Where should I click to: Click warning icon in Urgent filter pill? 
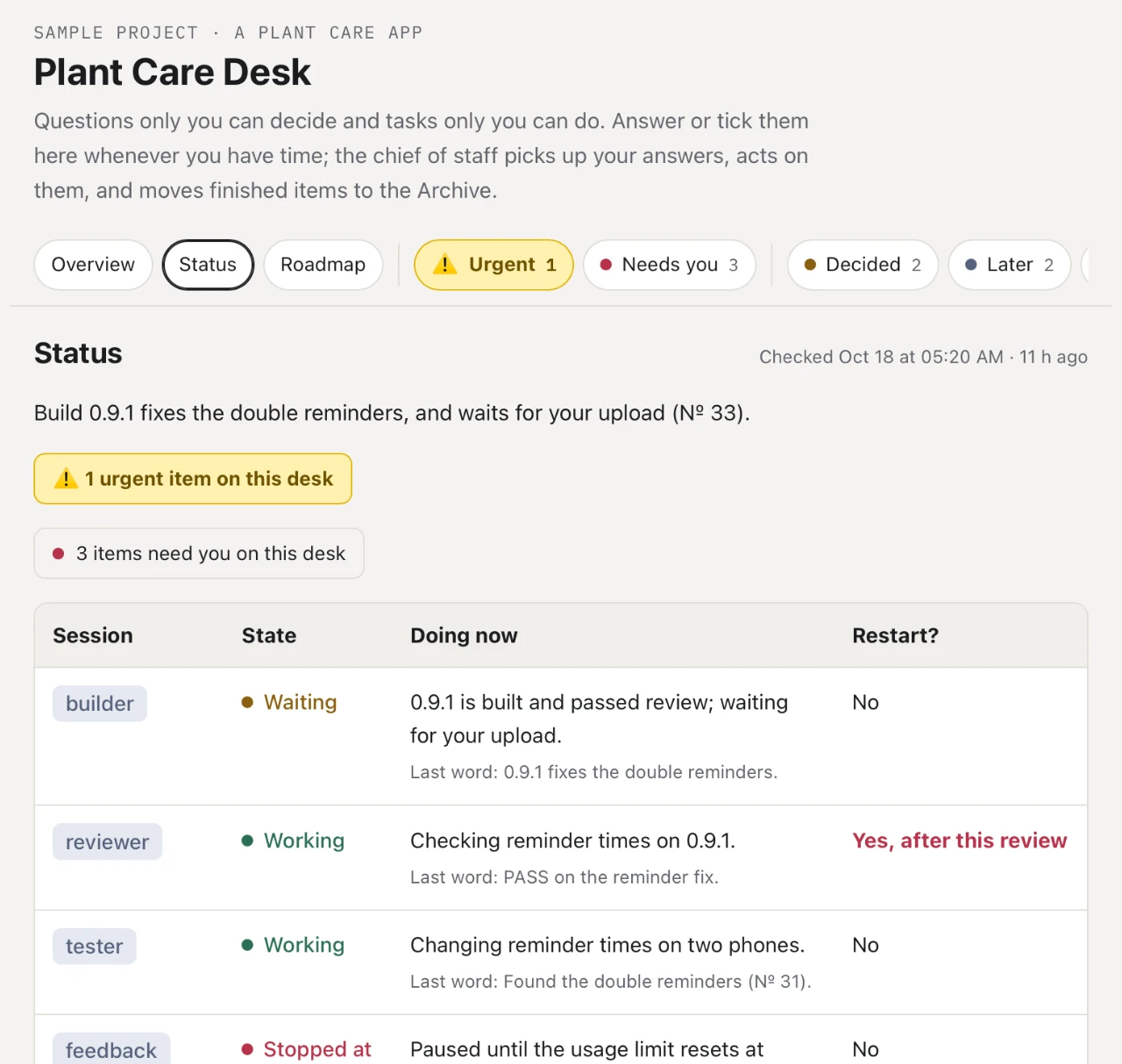(444, 264)
